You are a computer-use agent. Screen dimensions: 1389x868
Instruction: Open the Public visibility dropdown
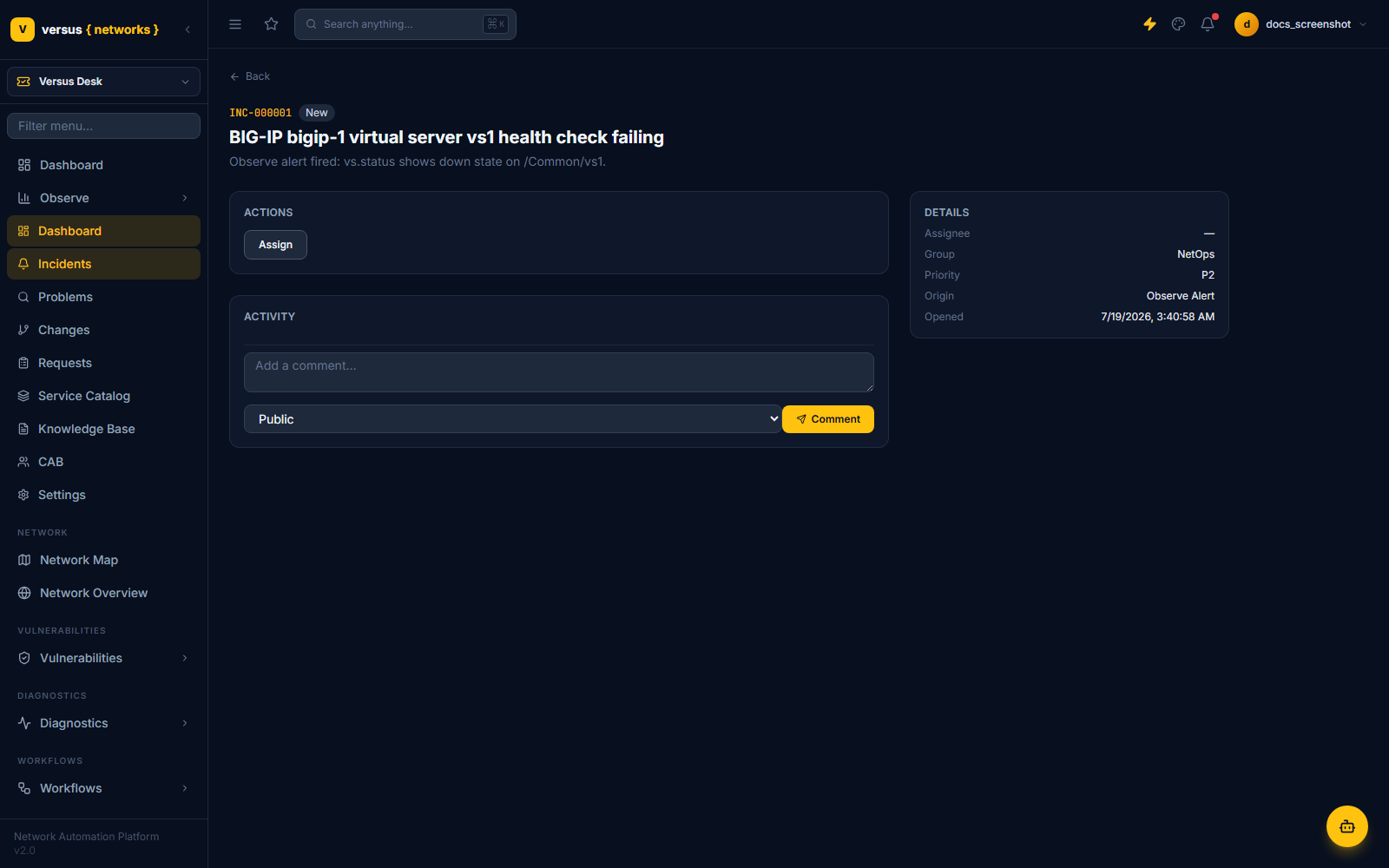coord(512,419)
